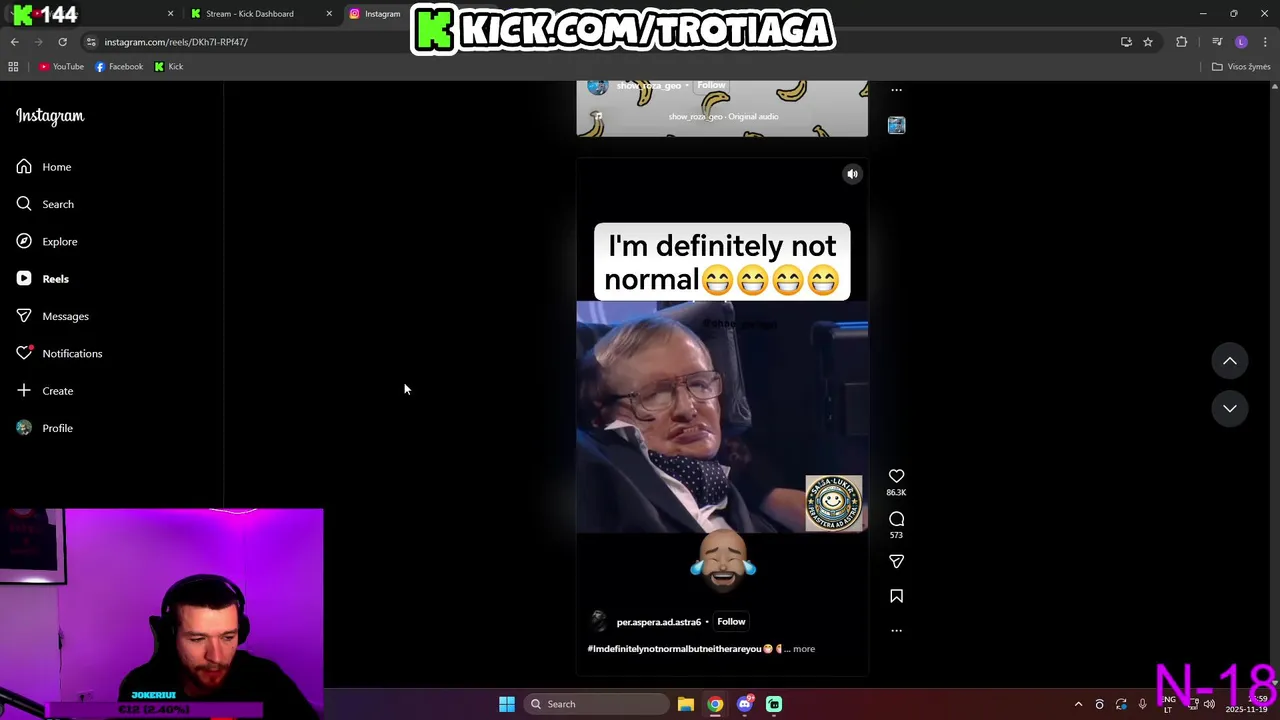
Task: Click the taskbar Search box
Action: (x=596, y=704)
